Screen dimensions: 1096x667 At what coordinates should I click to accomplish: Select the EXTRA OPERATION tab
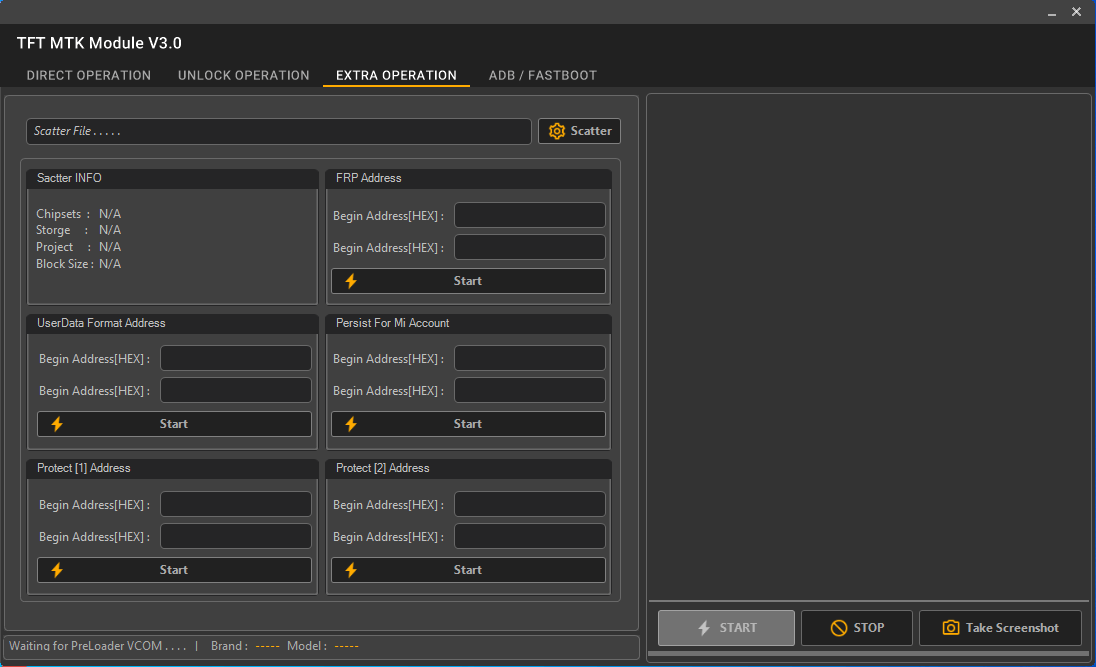coord(396,75)
